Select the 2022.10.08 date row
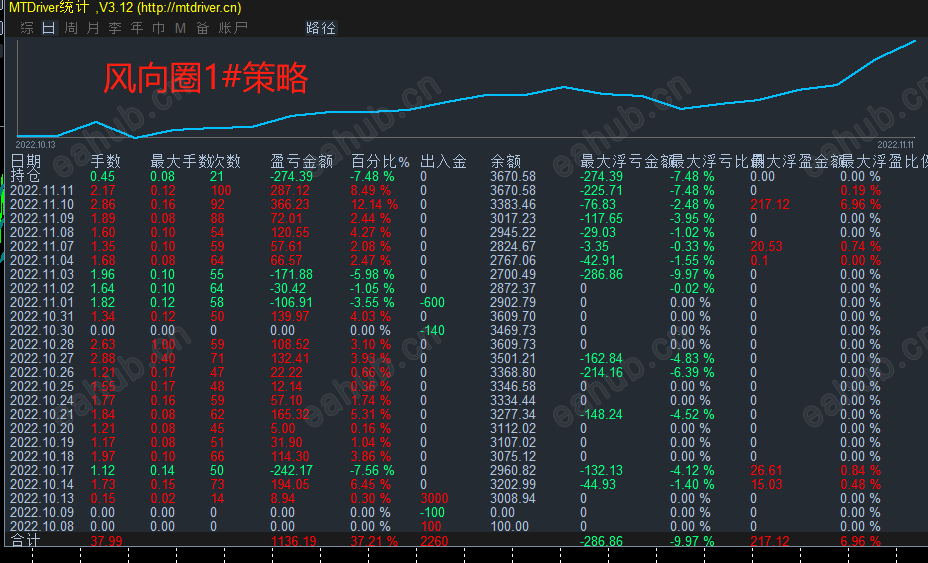 tap(42, 526)
